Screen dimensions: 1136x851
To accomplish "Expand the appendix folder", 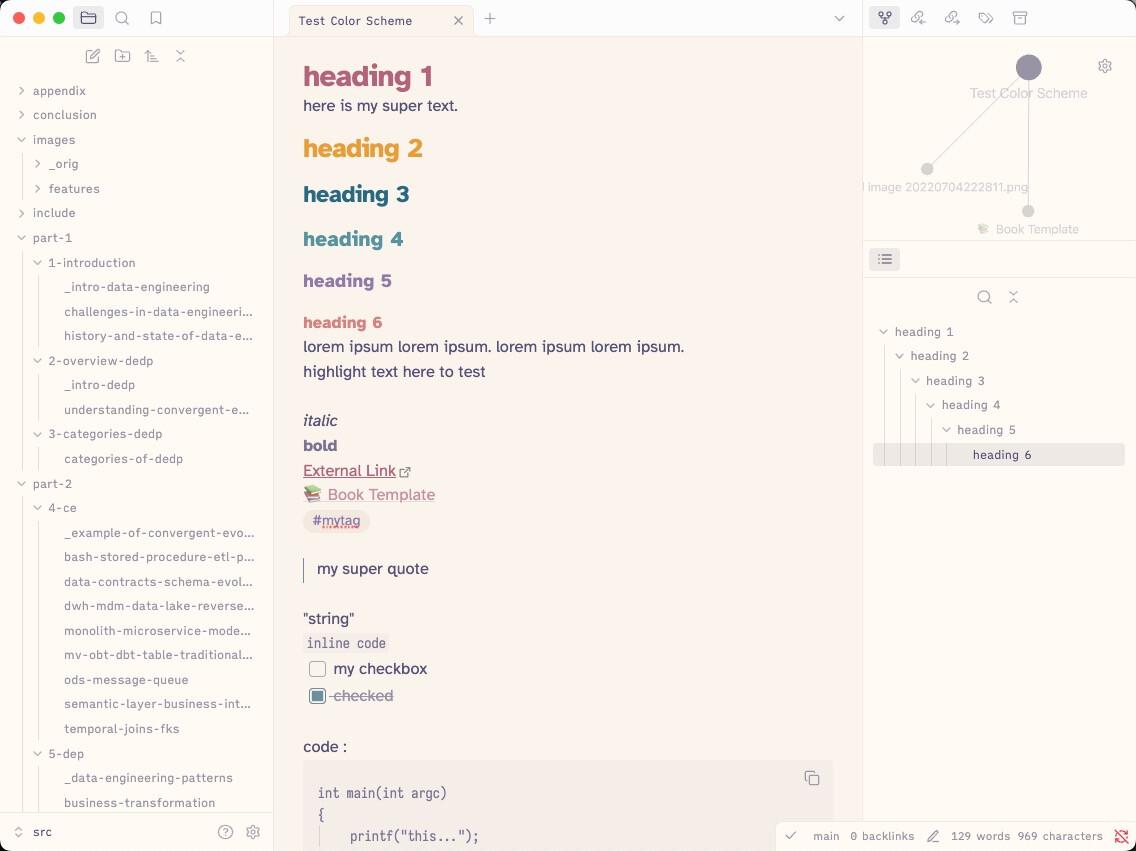I will (x=22, y=91).
